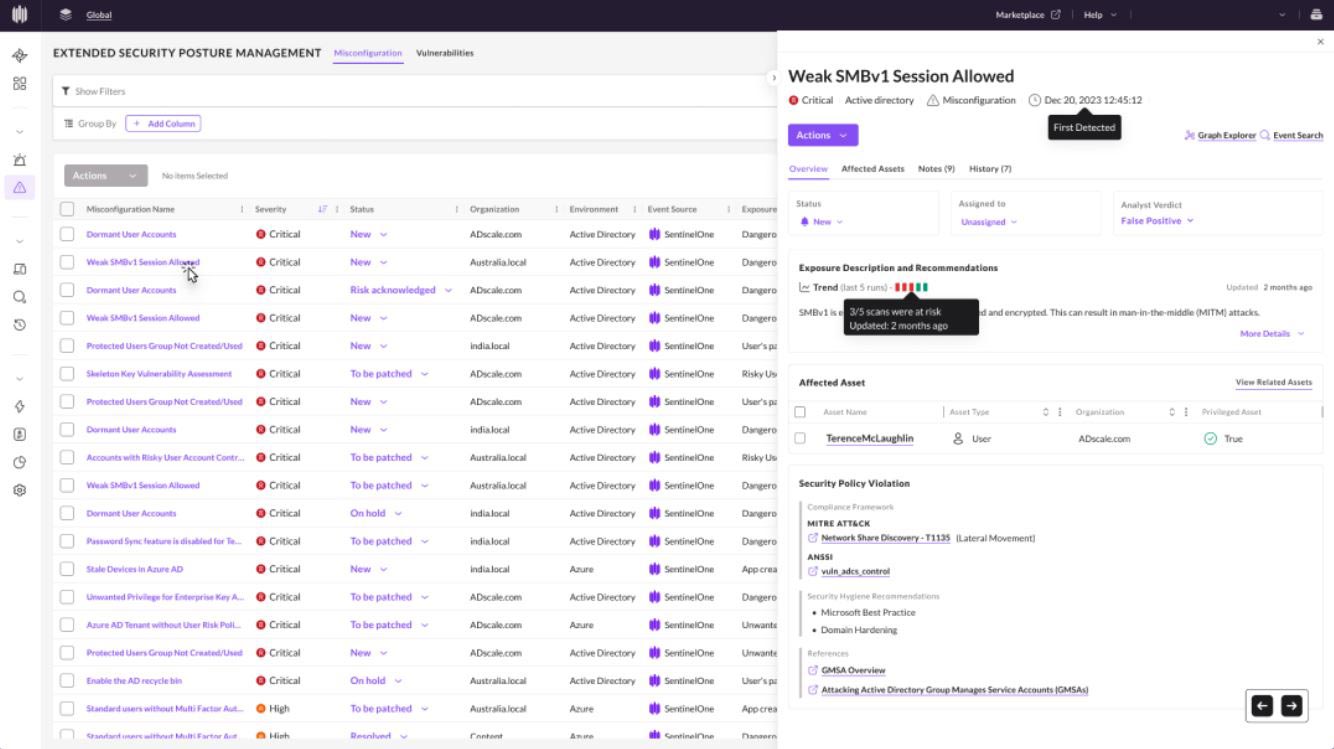
Task: Open the GMSA Overview reference link
Action: click(853, 671)
